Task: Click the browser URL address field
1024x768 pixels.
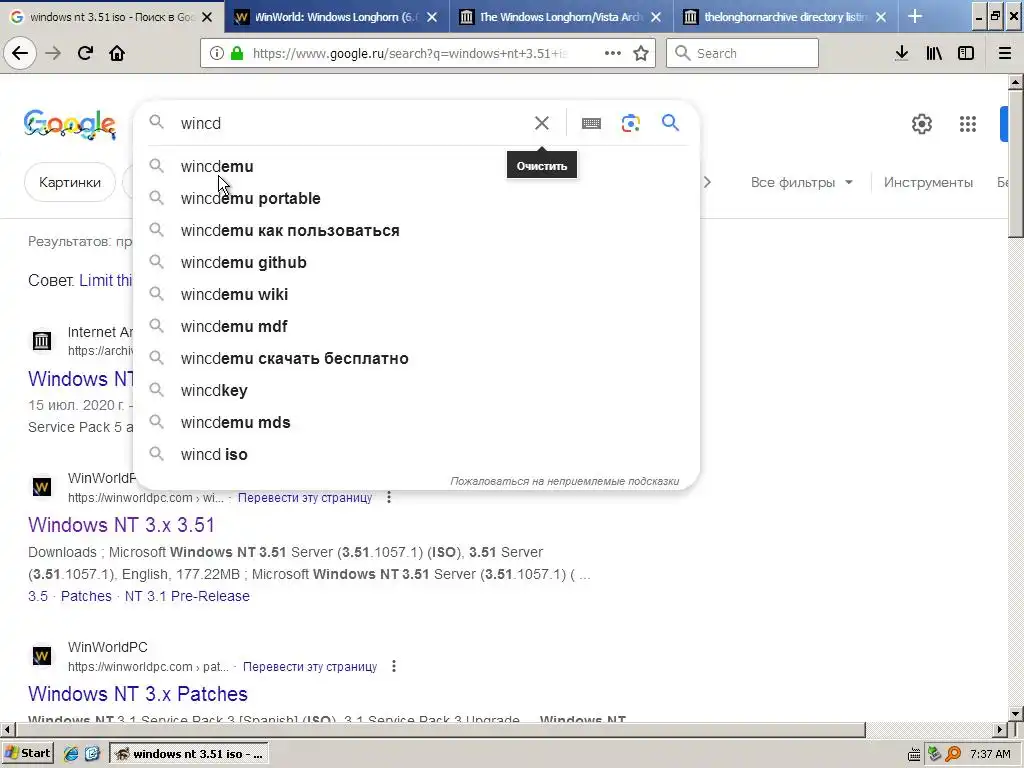Action: [x=409, y=54]
